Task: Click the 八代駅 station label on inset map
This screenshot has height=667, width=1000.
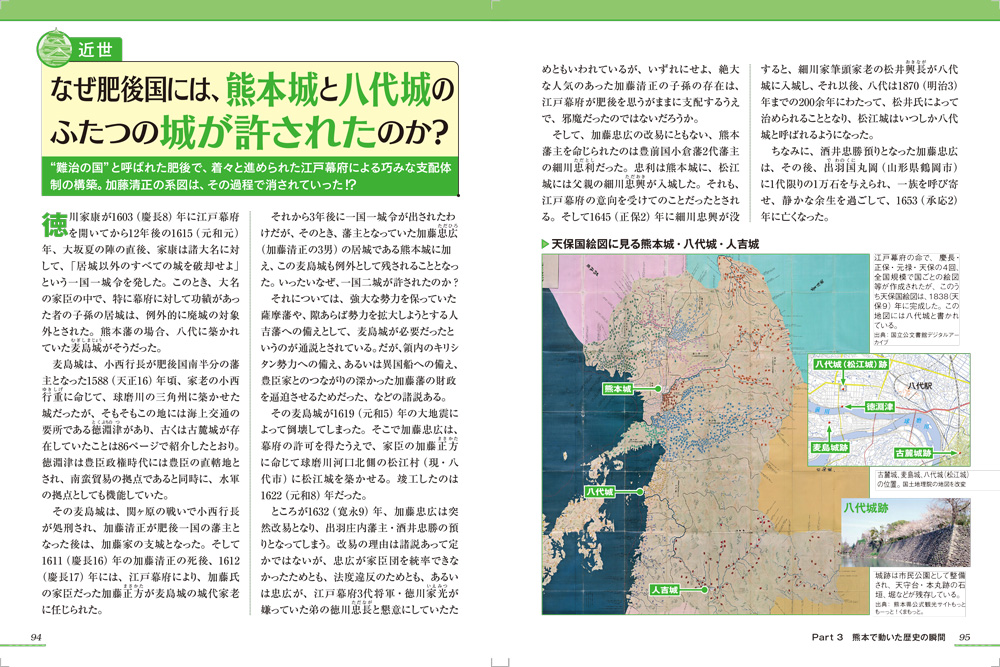Action: (x=920, y=386)
